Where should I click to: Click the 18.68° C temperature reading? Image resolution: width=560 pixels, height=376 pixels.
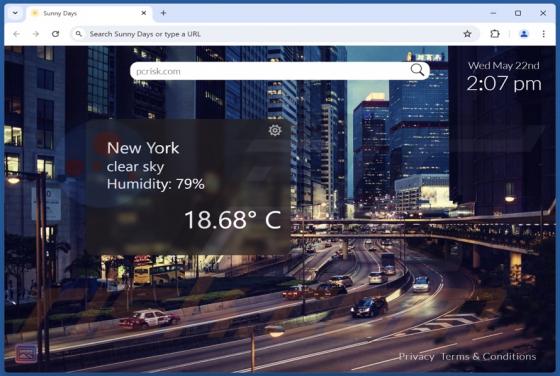tap(232, 220)
